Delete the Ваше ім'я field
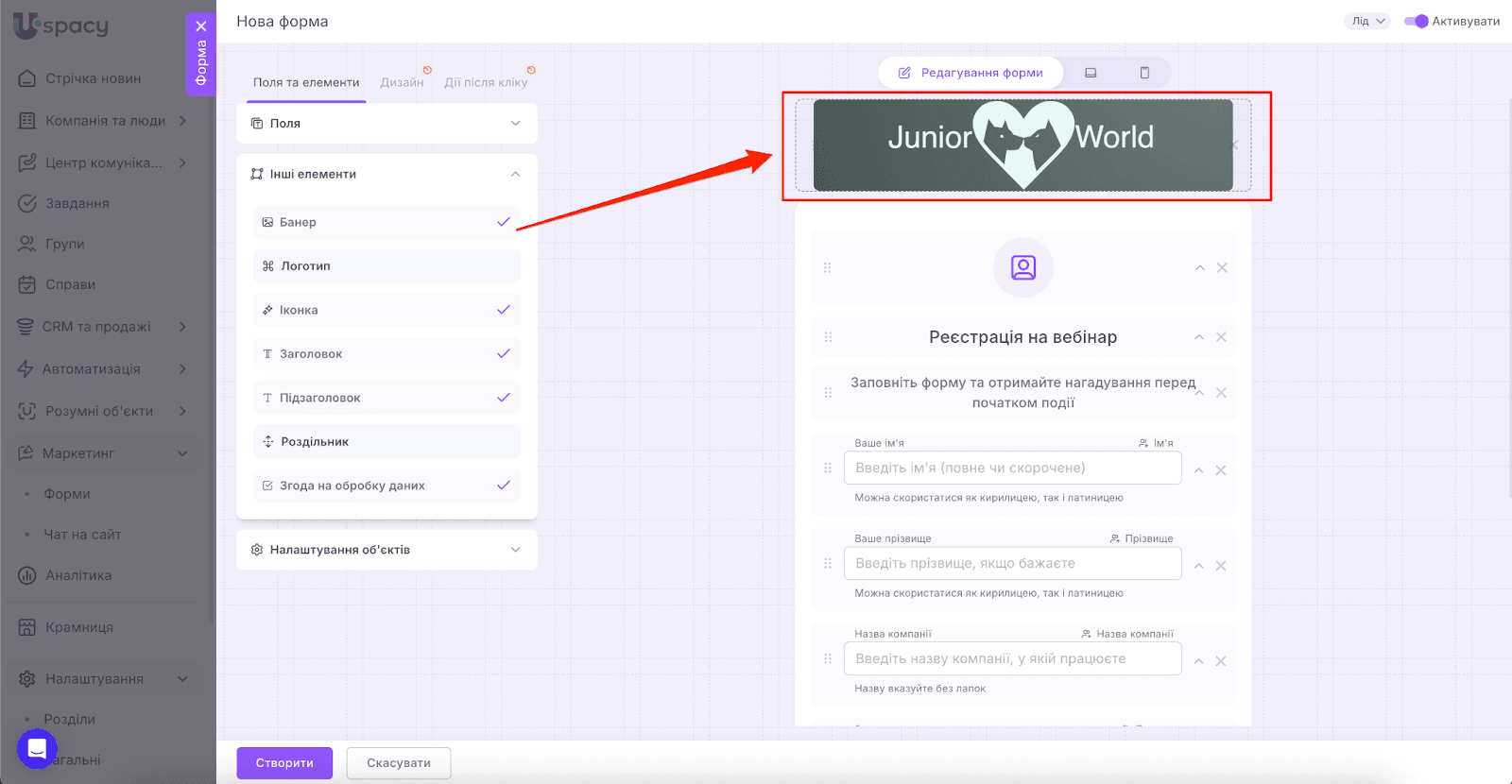The height and width of the screenshot is (784, 1512). [1221, 470]
